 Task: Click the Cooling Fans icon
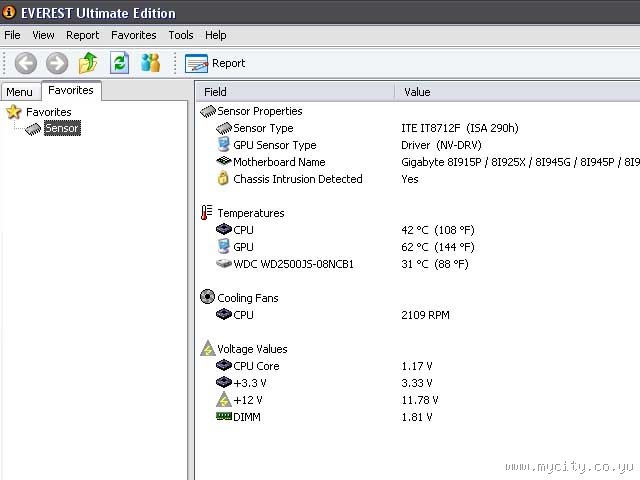(207, 297)
